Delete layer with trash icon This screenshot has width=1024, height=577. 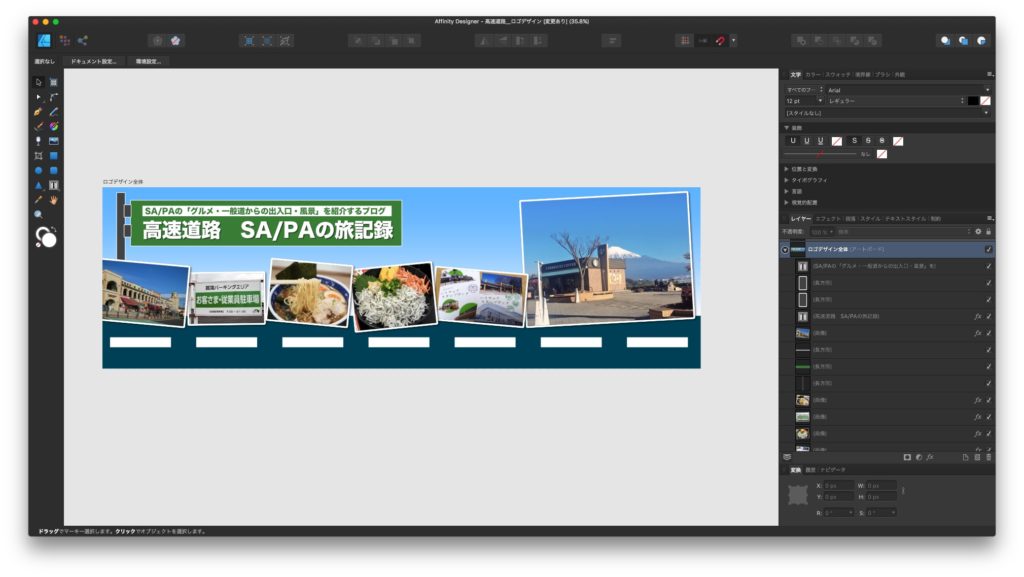[989, 457]
